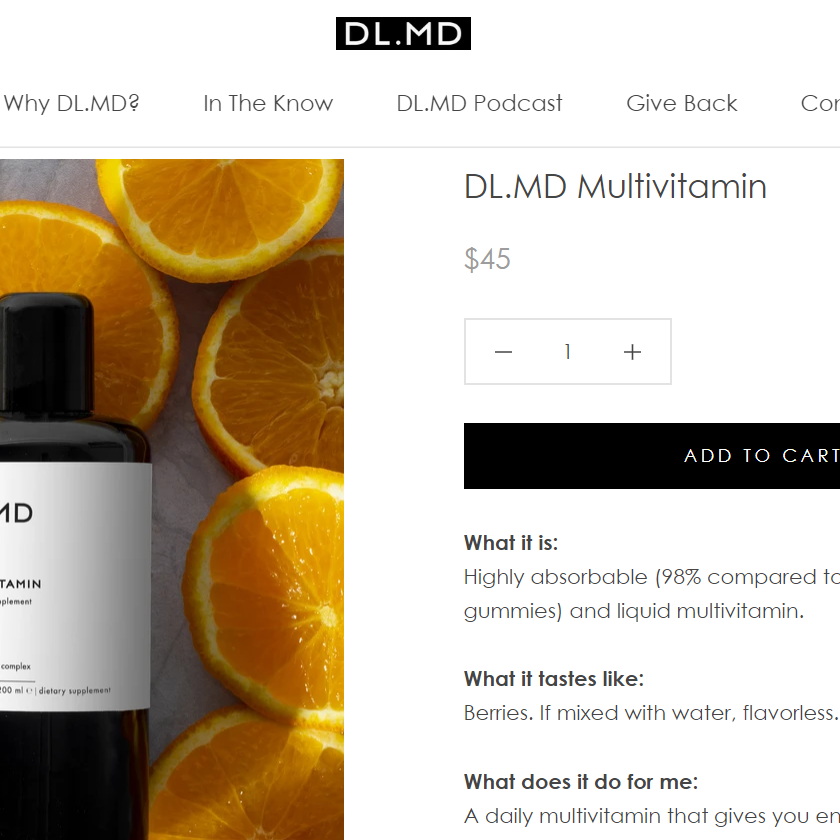Image resolution: width=840 pixels, height=840 pixels.
Task: Go to In The Know page
Action: (x=268, y=103)
